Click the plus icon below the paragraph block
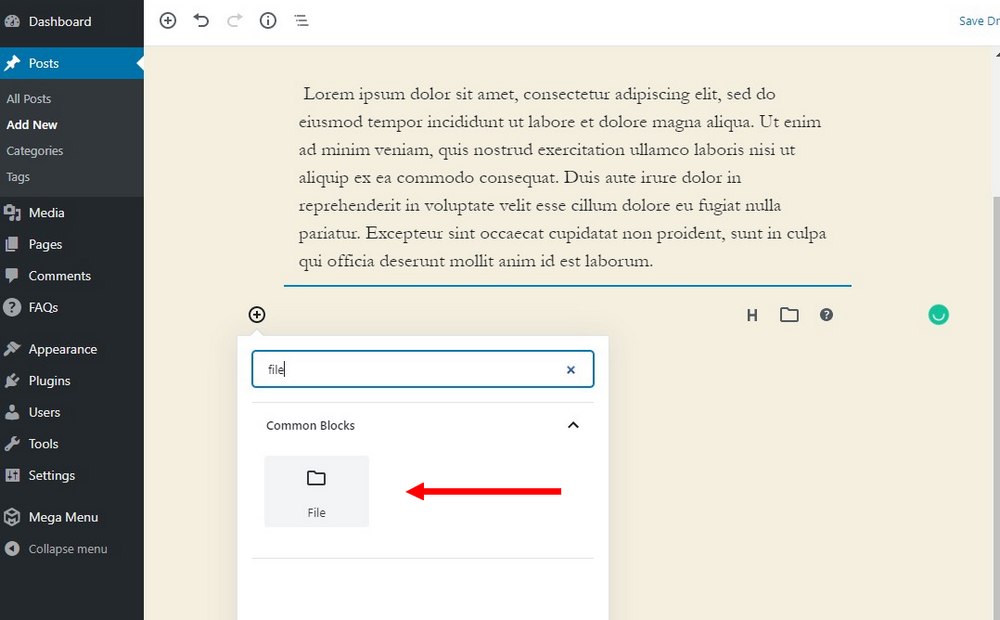 click(257, 314)
